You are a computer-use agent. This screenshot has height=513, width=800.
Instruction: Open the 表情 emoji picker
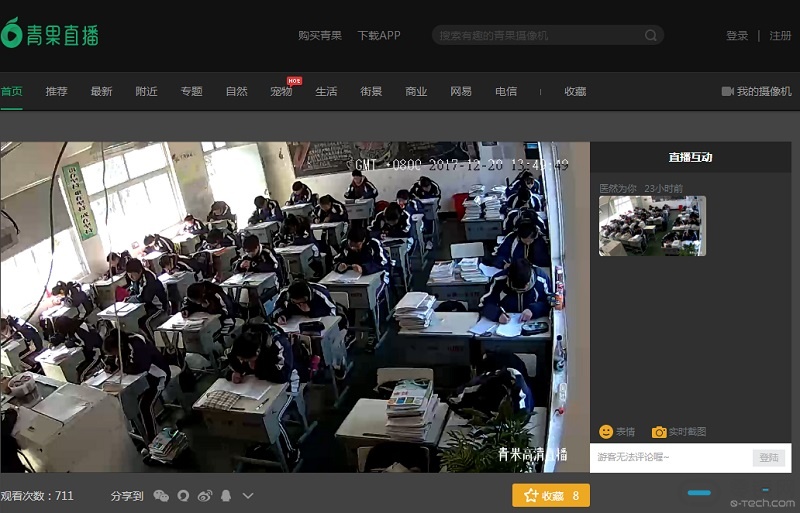point(616,432)
